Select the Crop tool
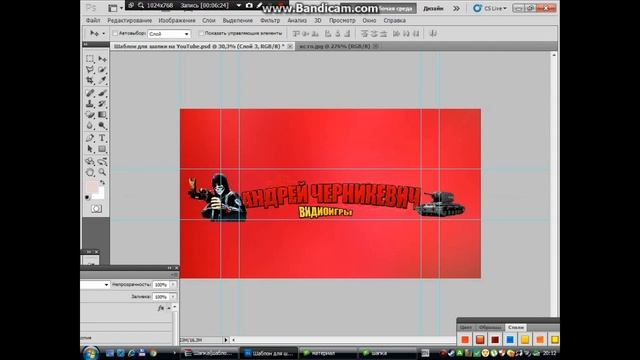 click(90, 80)
